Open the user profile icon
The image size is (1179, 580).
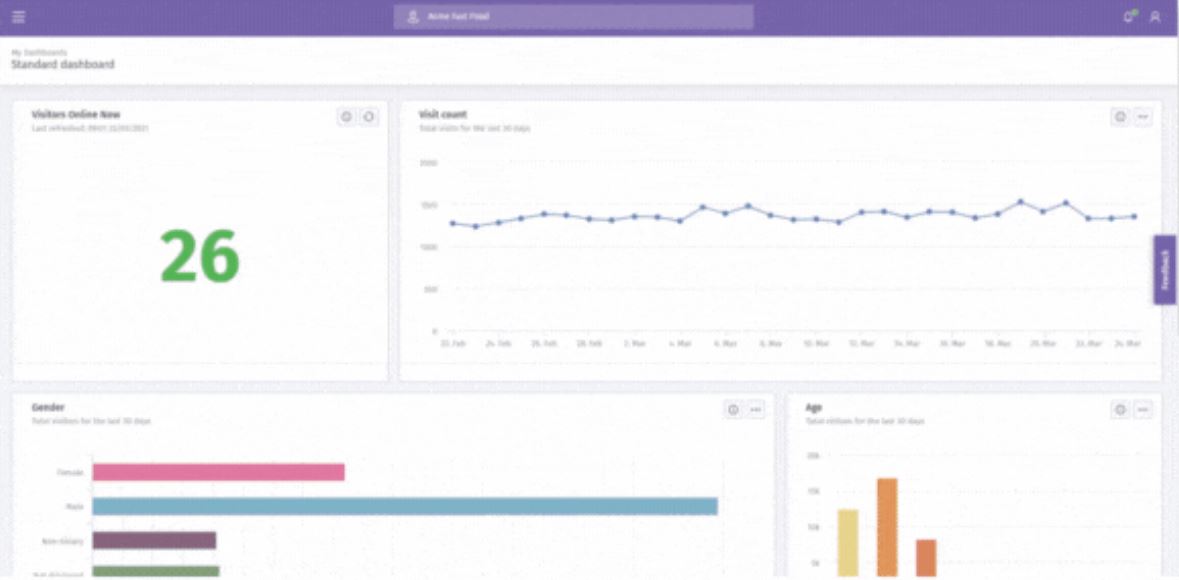(1157, 14)
